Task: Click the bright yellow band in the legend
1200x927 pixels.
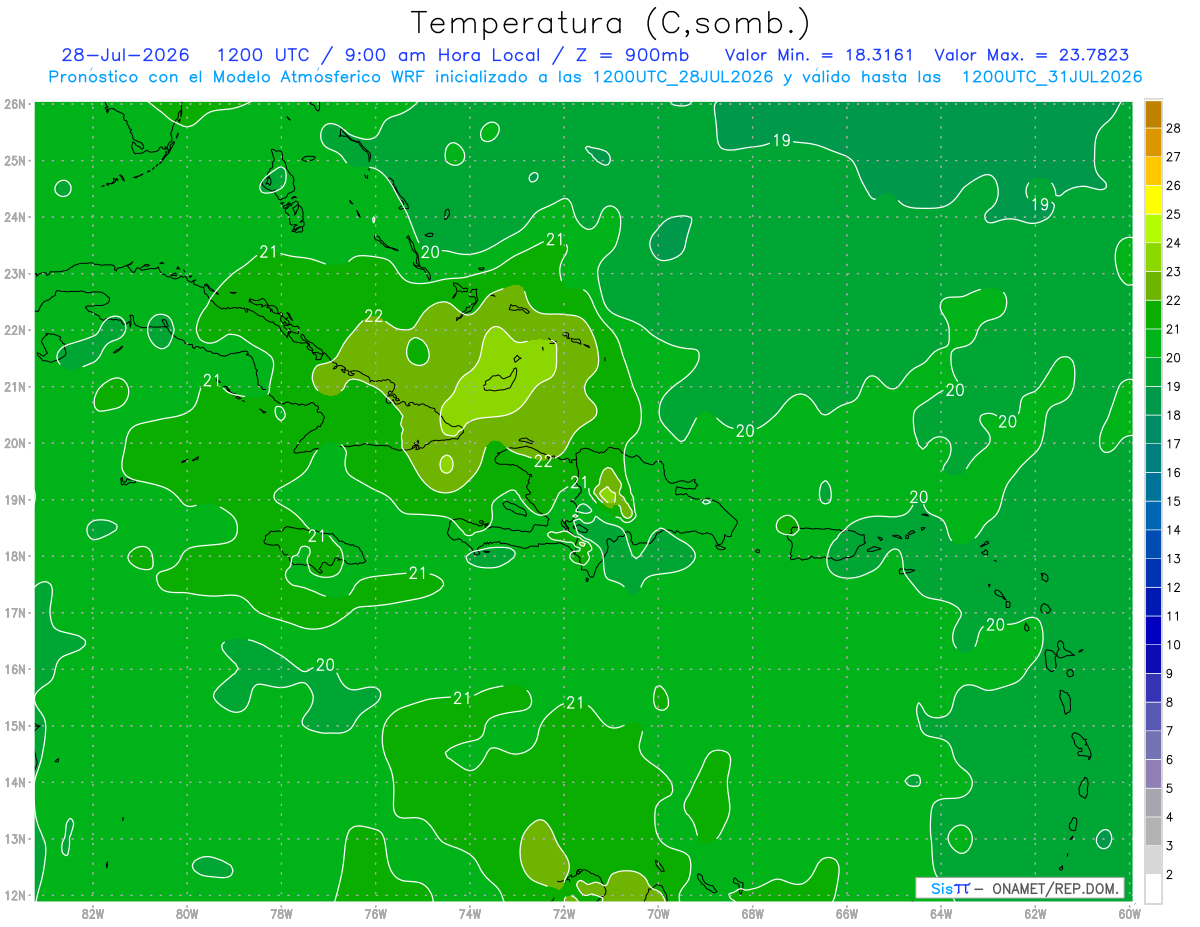Action: [x=1153, y=201]
